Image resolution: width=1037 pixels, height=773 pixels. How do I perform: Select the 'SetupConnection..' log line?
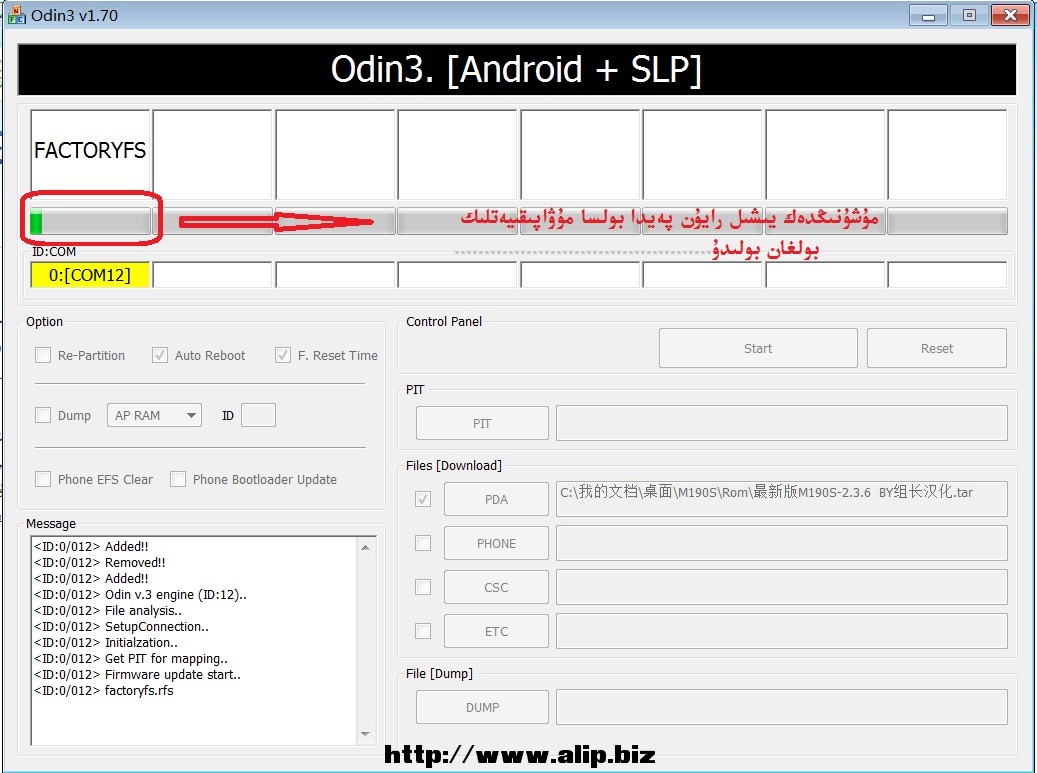(121, 626)
